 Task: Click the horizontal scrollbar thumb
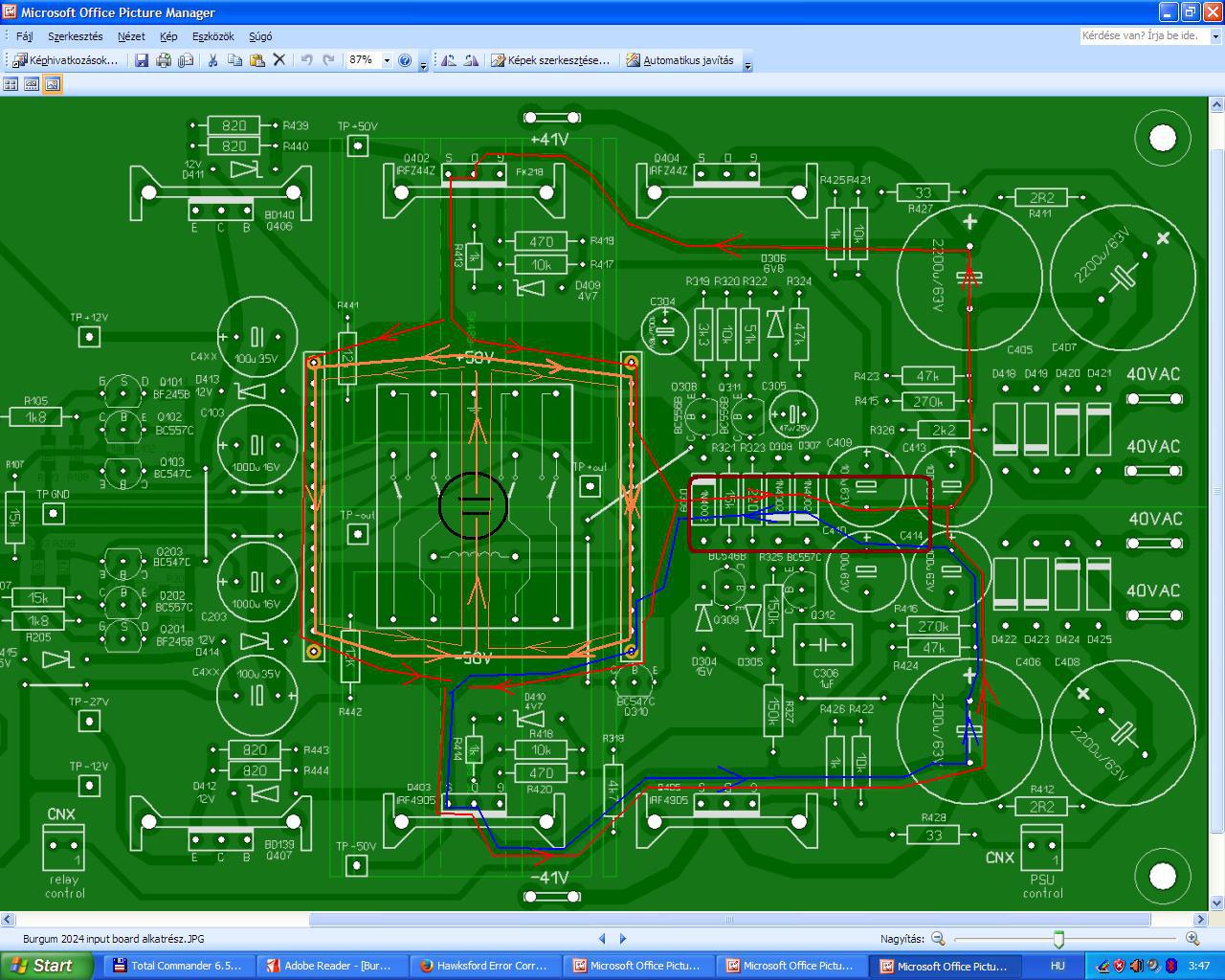pyautogui.click(x=729, y=919)
